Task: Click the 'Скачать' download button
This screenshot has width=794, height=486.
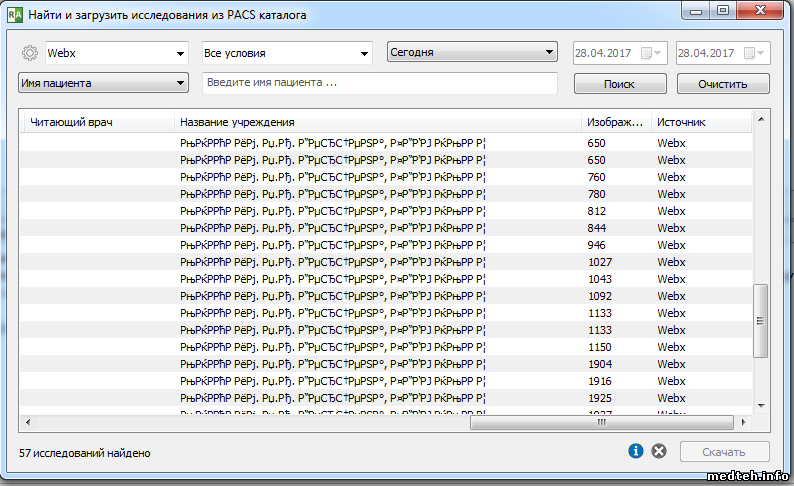Action: coord(724,452)
